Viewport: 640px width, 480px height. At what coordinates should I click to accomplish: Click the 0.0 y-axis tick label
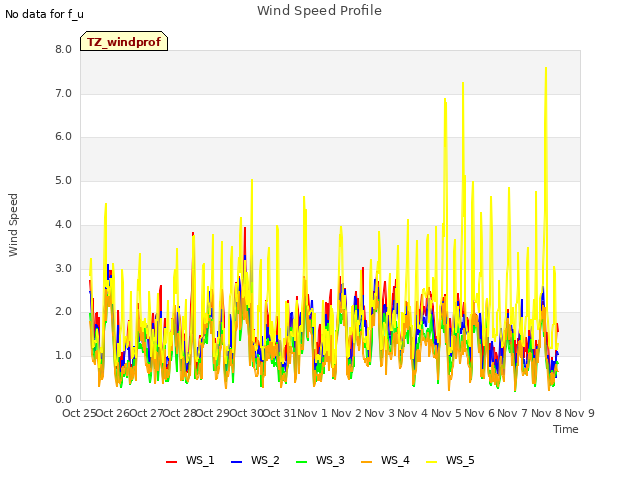[x=63, y=399]
